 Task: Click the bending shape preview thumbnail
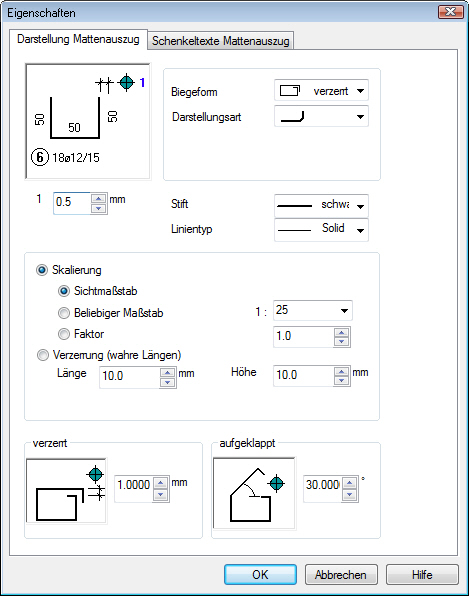coord(88,121)
